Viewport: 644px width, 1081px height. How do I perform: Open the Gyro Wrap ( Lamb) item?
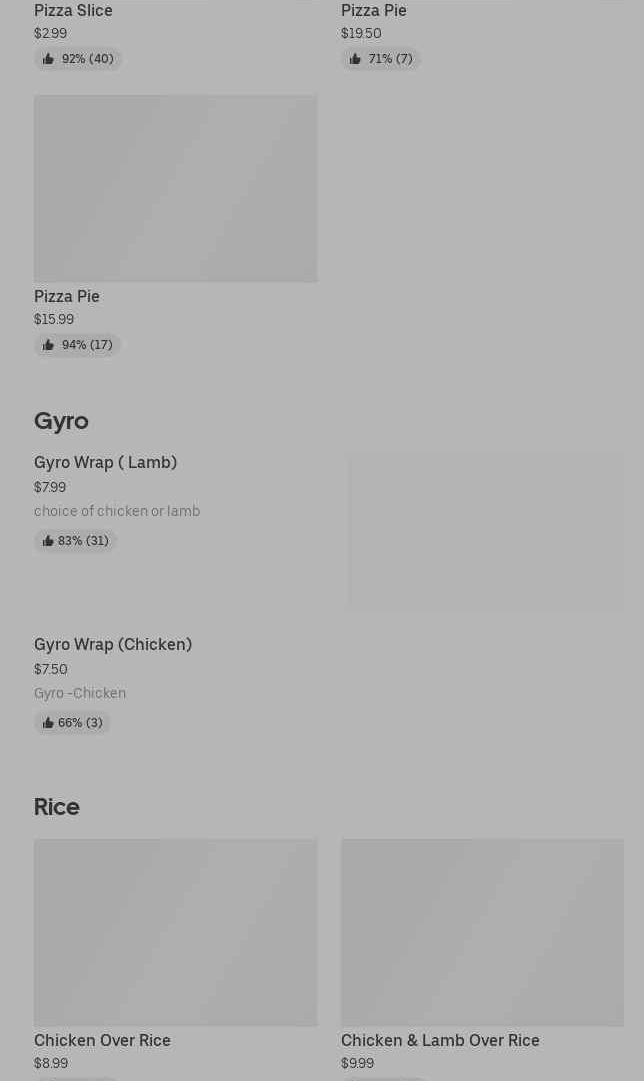(x=105, y=462)
